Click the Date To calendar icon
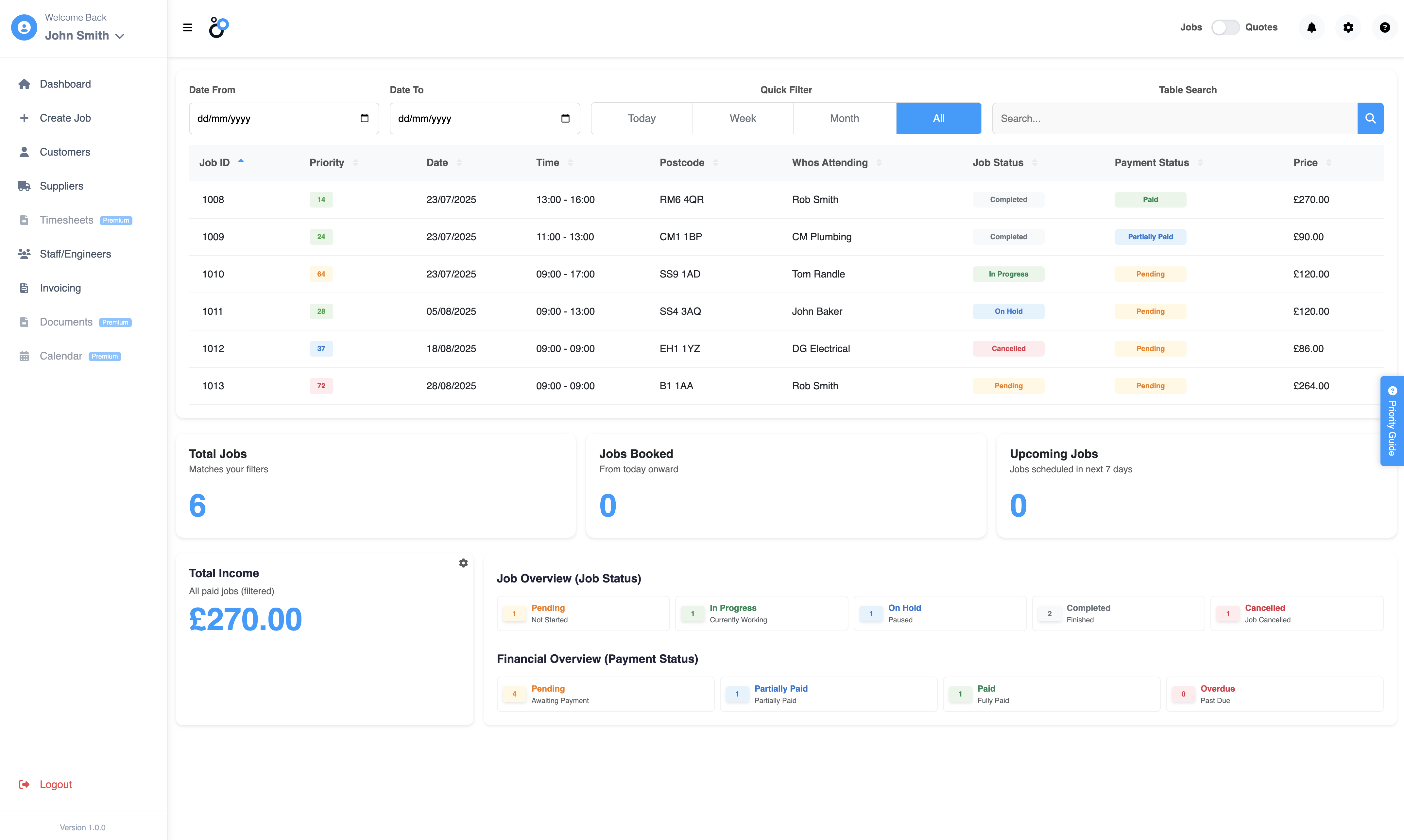Image resolution: width=1404 pixels, height=840 pixels. pyautogui.click(x=565, y=118)
